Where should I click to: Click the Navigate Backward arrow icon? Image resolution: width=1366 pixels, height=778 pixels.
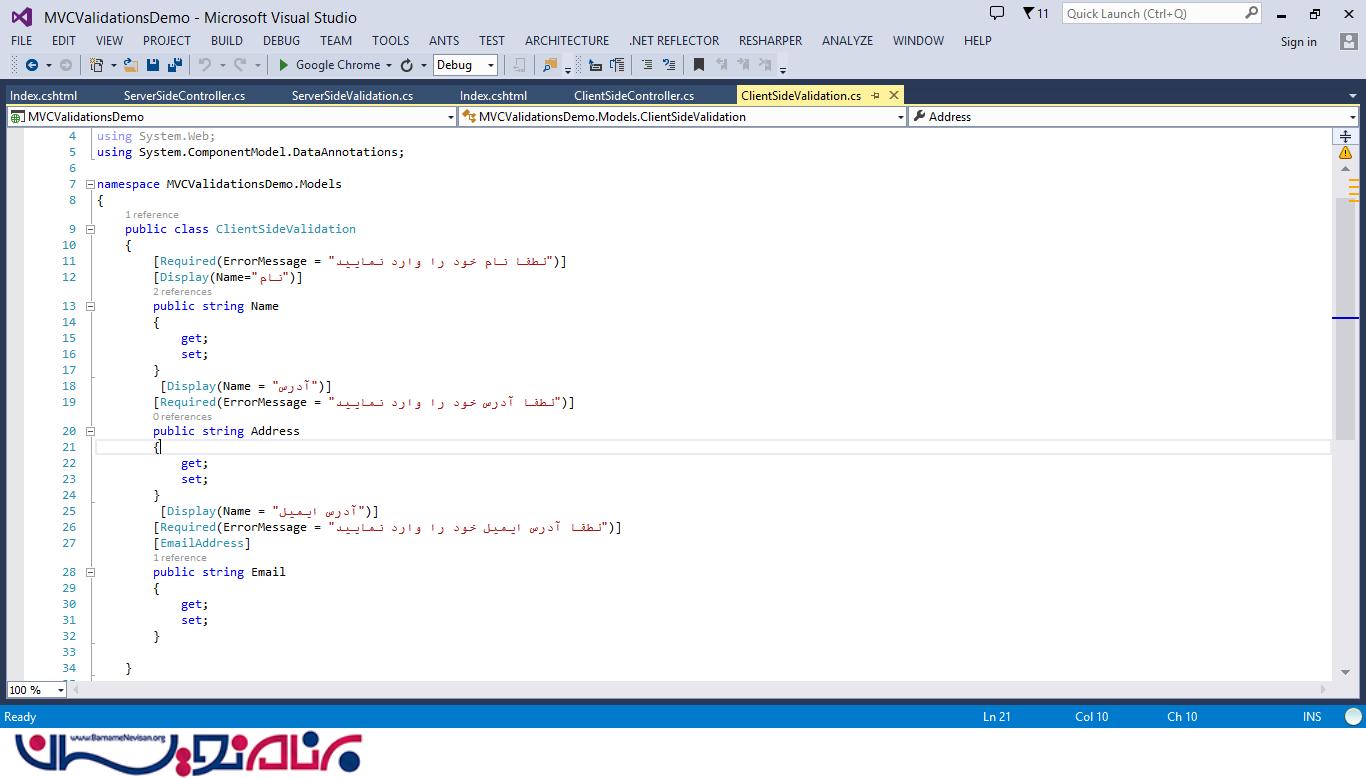tap(31, 65)
